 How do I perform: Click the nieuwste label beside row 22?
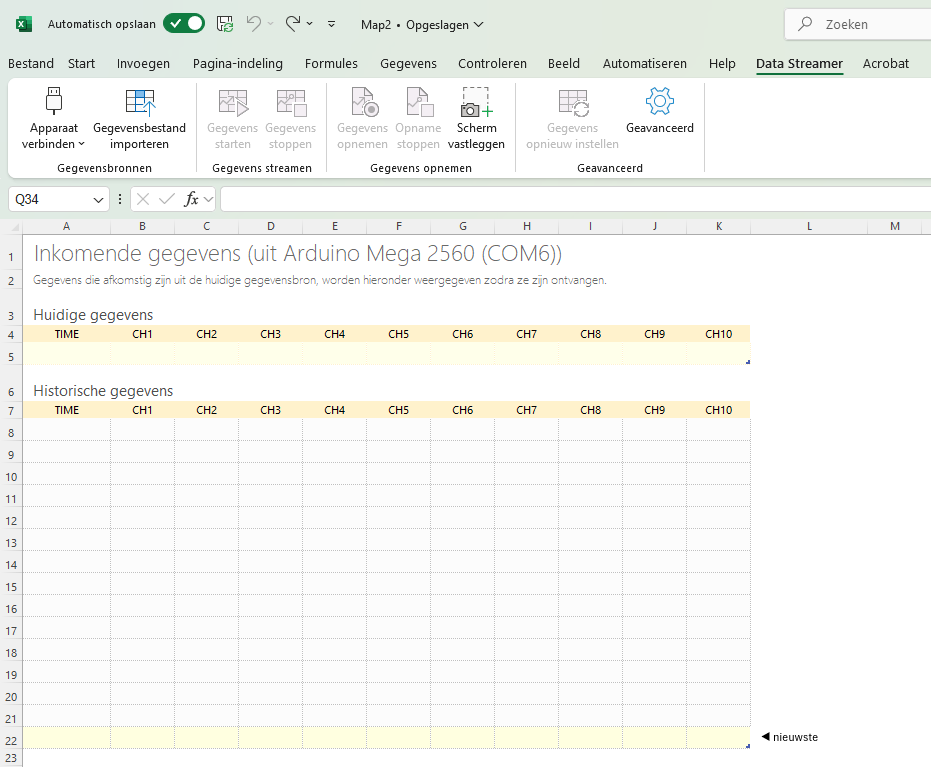tap(795, 737)
